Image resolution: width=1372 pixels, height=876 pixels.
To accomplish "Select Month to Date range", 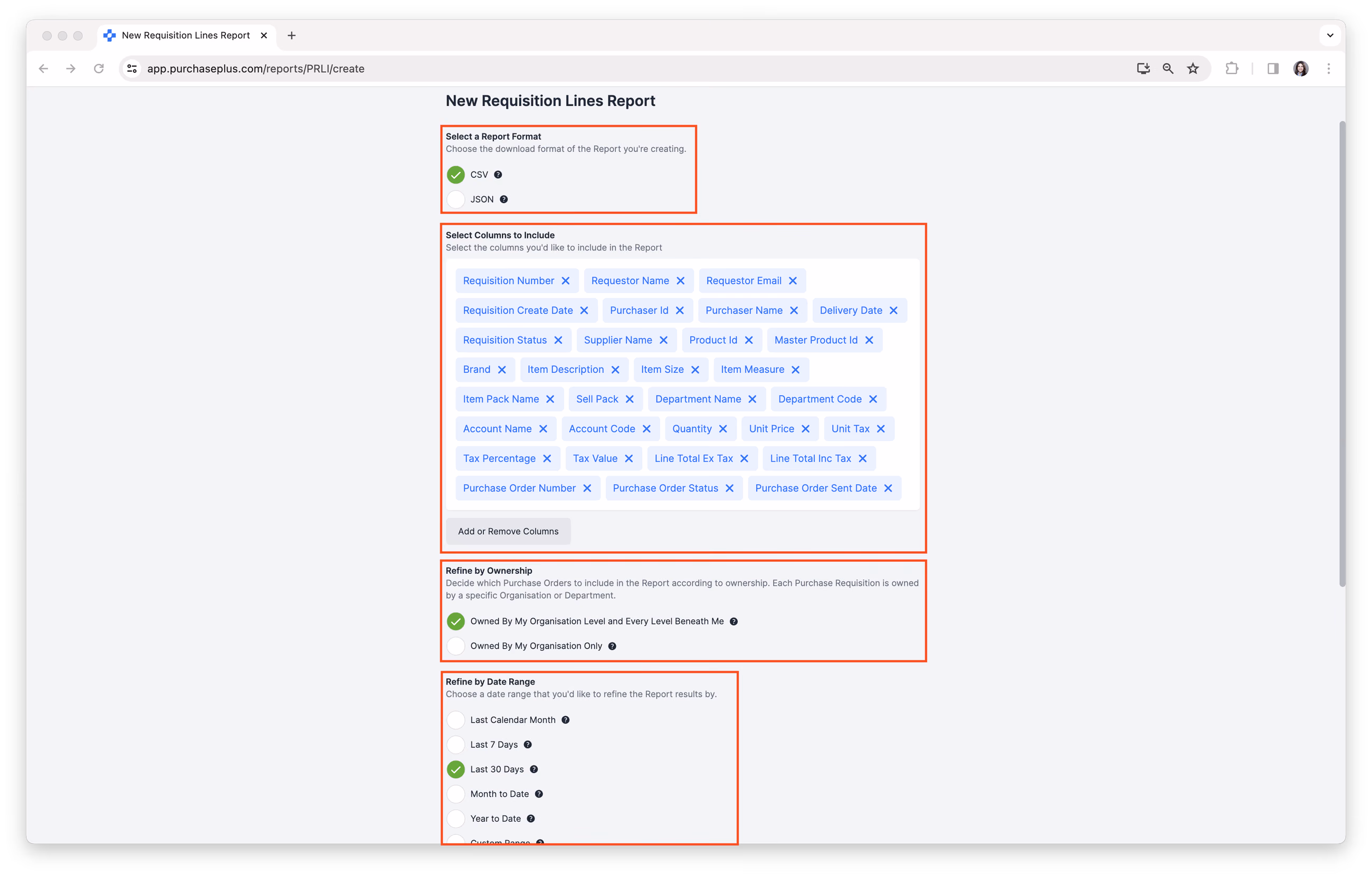I will pos(456,794).
